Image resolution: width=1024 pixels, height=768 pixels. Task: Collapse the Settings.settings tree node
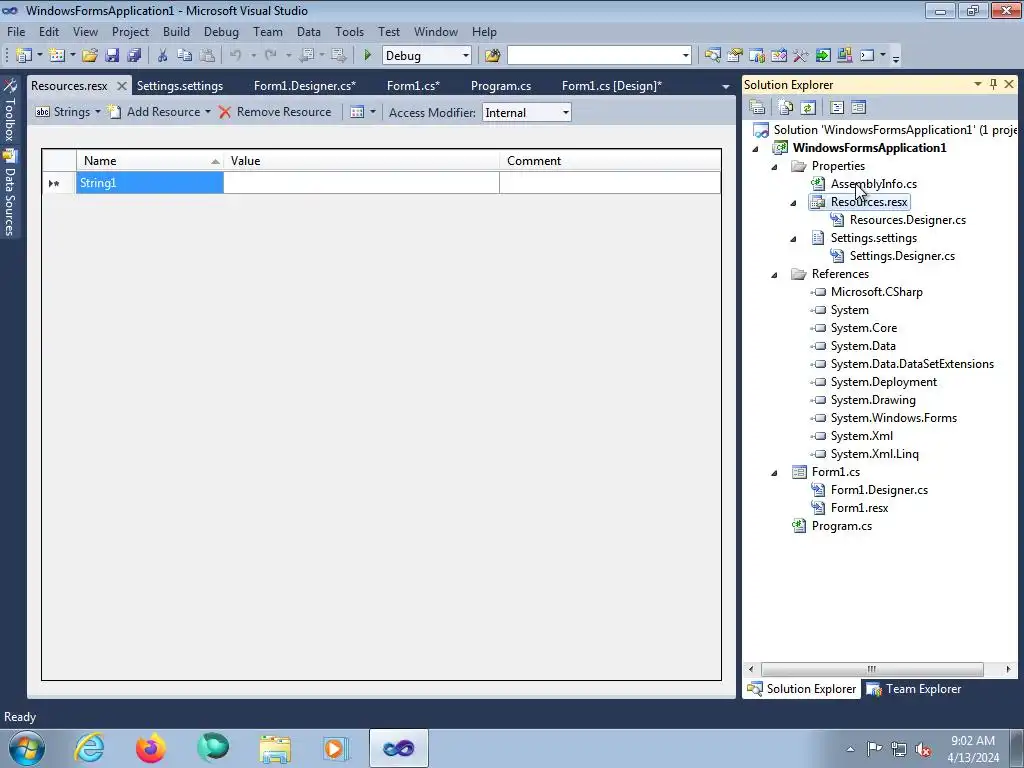click(793, 238)
